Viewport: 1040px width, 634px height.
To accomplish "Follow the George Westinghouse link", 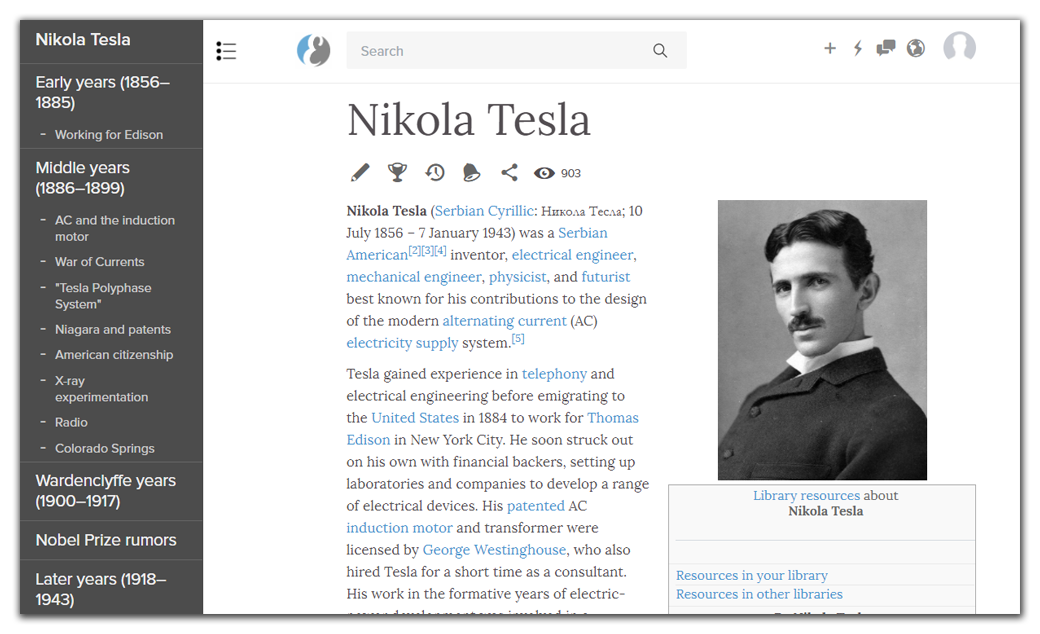I will click(494, 550).
